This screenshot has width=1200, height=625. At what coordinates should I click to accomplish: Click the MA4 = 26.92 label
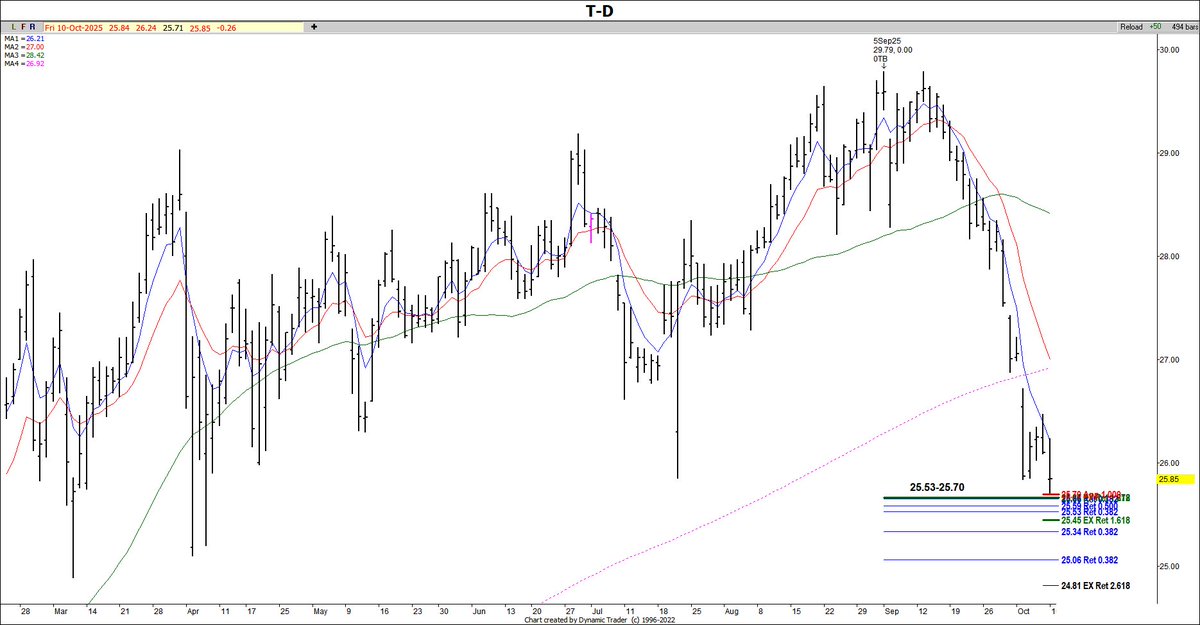tap(26, 64)
